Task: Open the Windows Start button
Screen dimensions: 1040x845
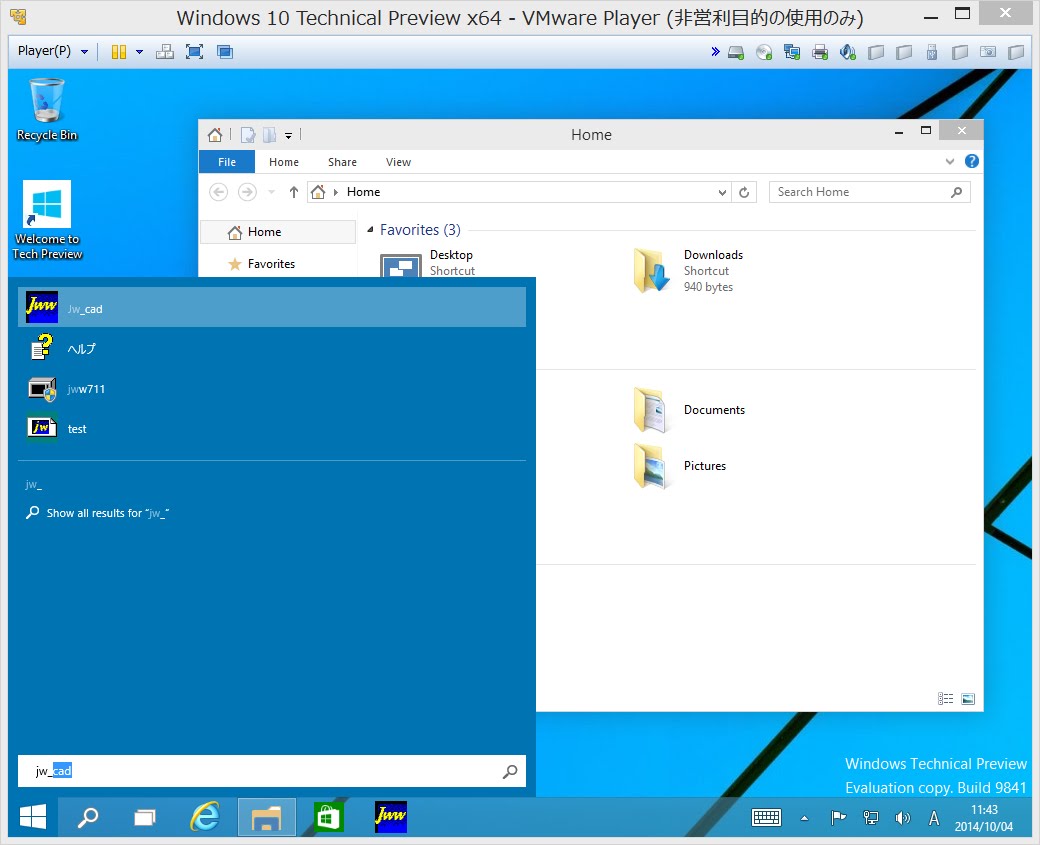Action: pyautogui.click(x=33, y=817)
